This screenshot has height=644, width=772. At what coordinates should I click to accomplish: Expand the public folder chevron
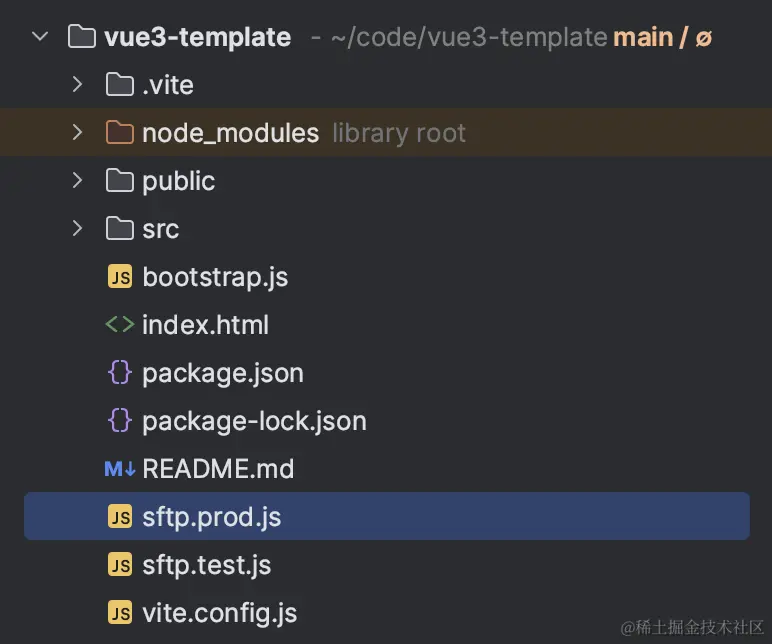pos(78,182)
